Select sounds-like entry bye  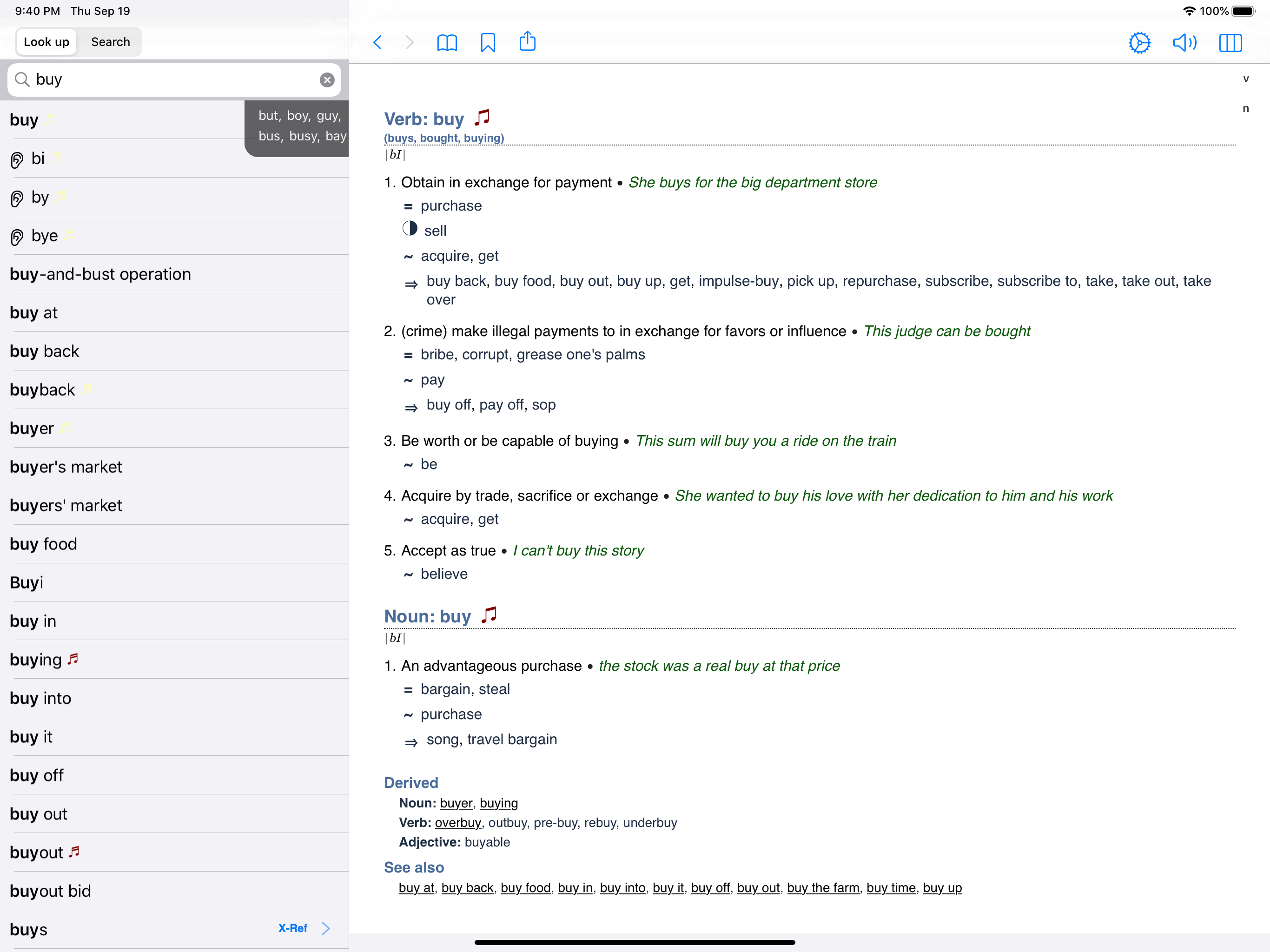tap(45, 236)
